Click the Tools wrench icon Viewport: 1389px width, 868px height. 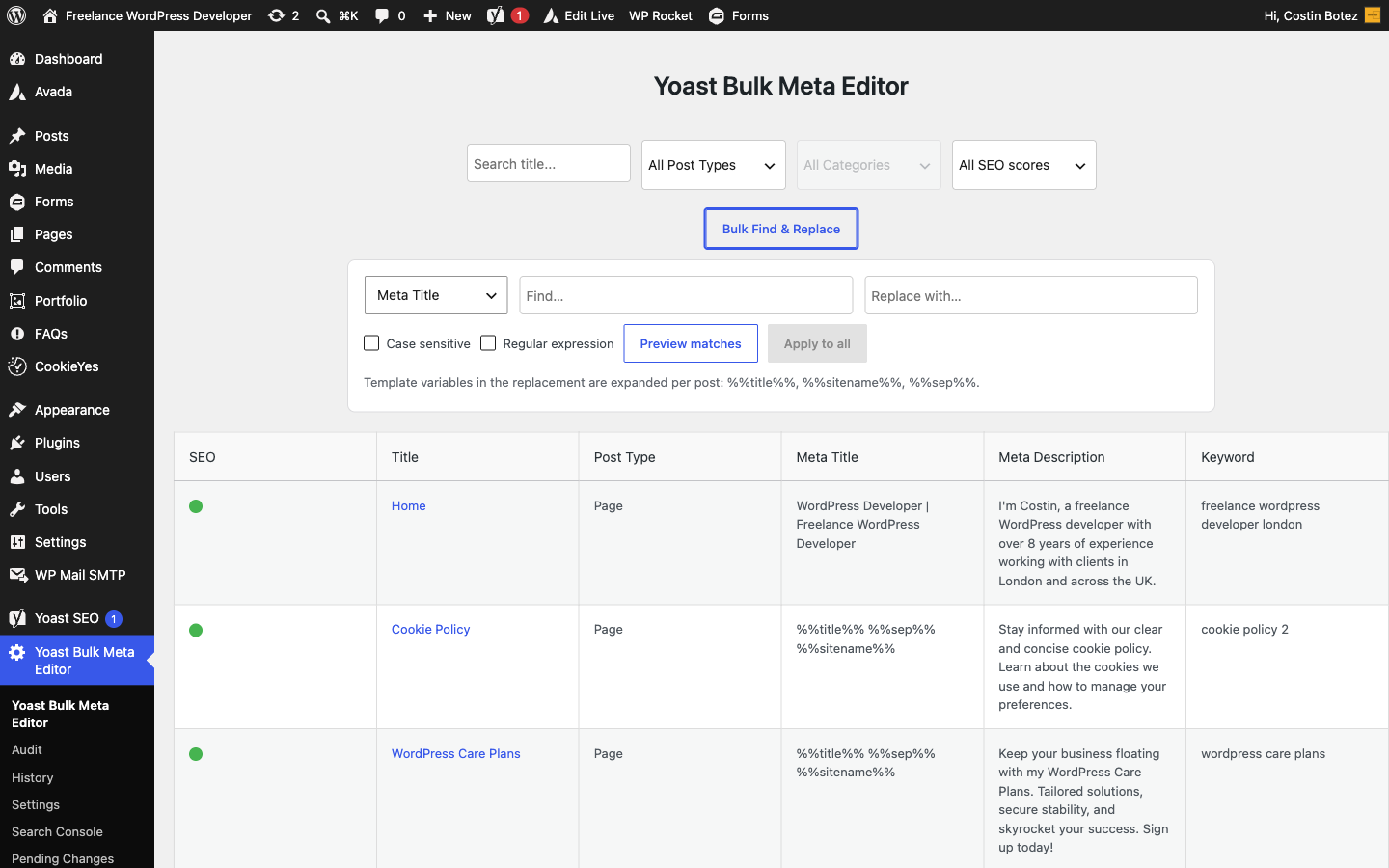(17, 509)
